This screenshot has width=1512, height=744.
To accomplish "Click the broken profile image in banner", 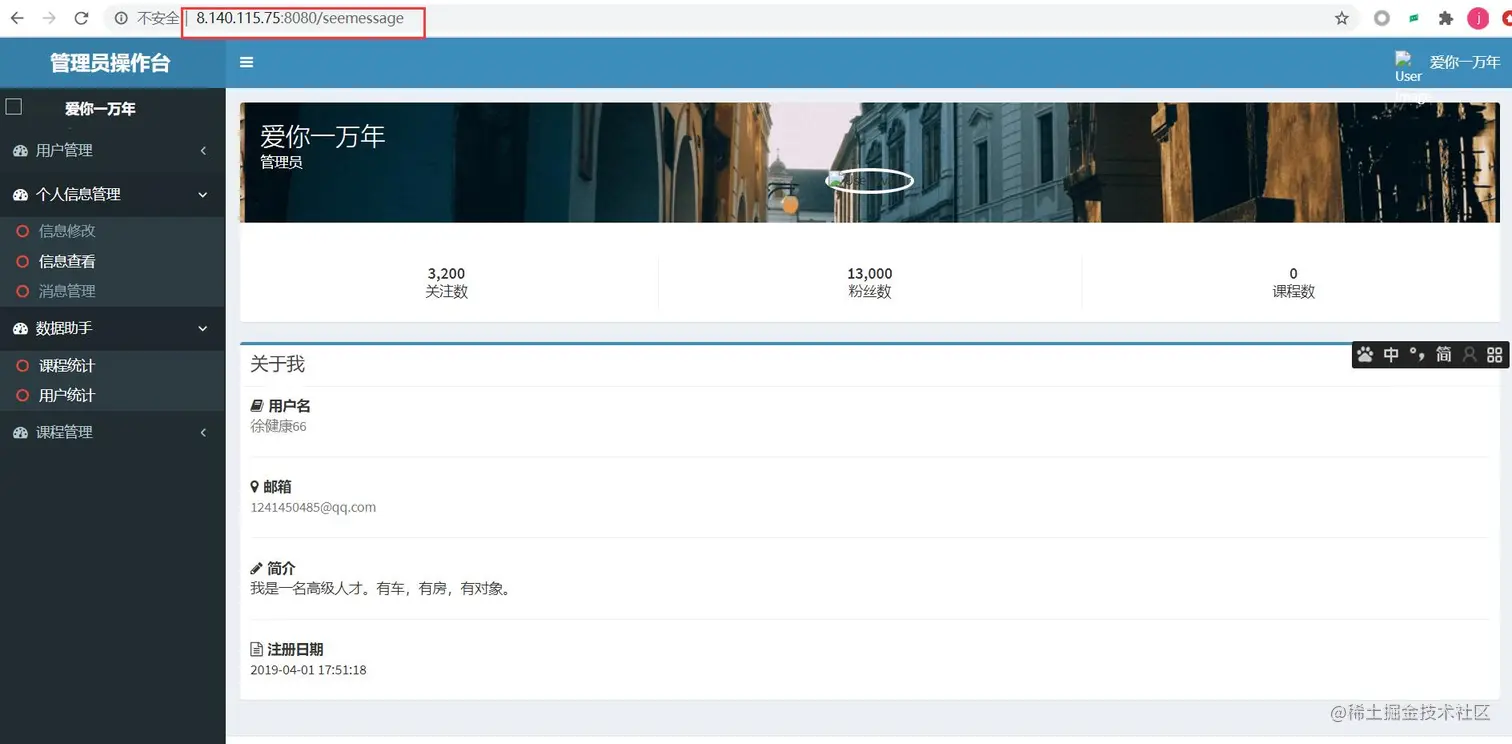I will [x=869, y=181].
